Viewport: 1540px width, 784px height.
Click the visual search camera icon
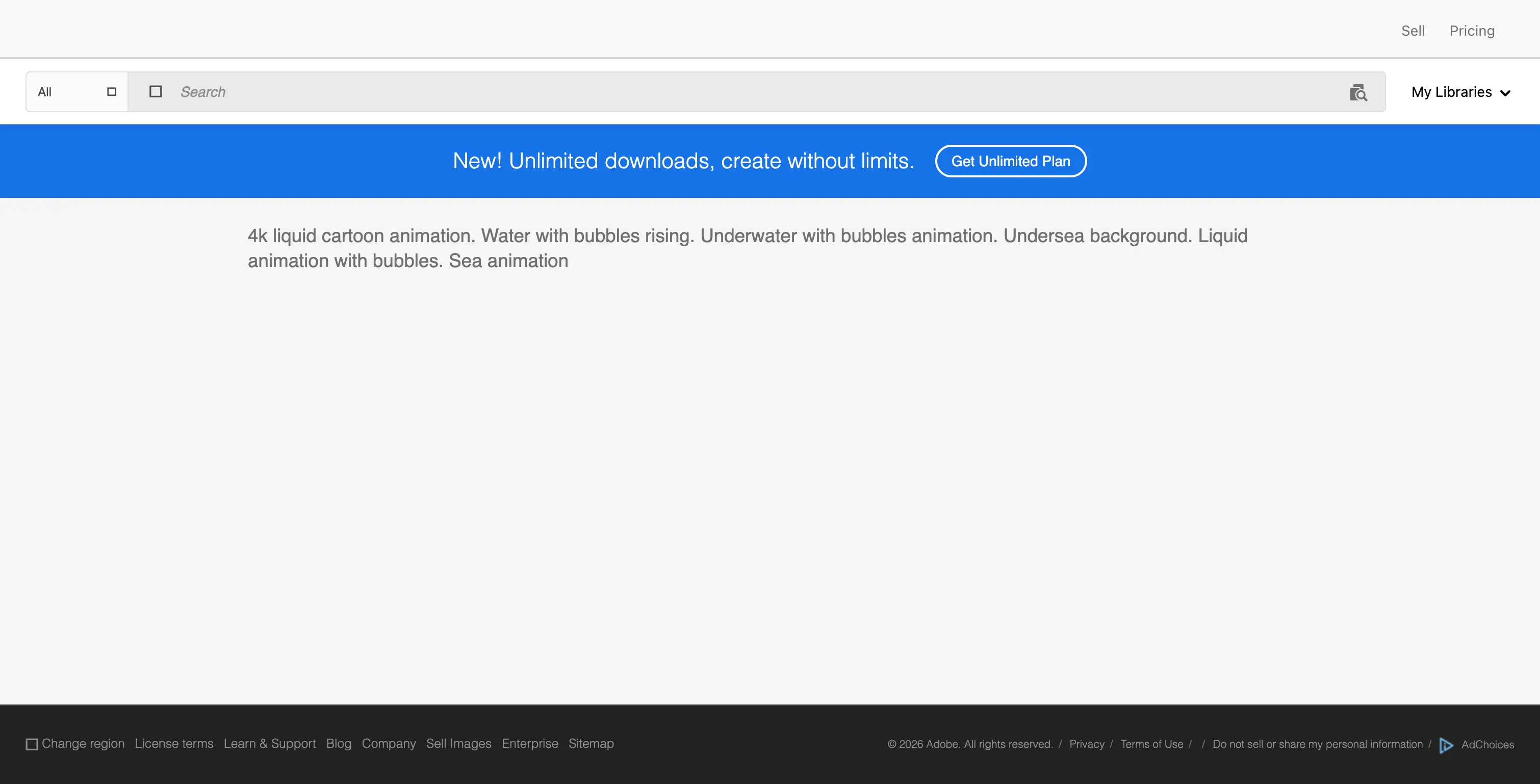[1357, 93]
